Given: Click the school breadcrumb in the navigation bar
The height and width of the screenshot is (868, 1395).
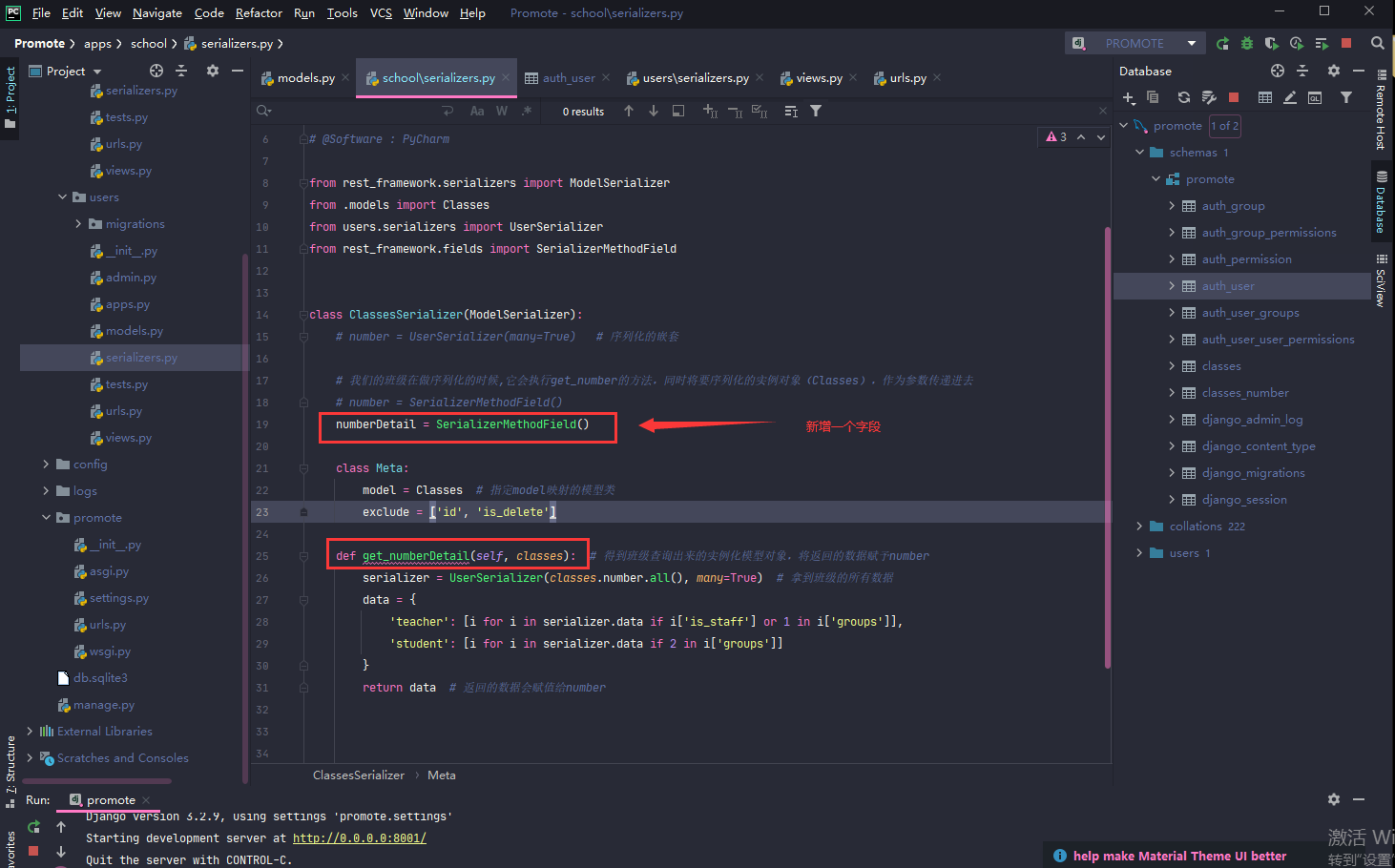Looking at the screenshot, I should (148, 43).
